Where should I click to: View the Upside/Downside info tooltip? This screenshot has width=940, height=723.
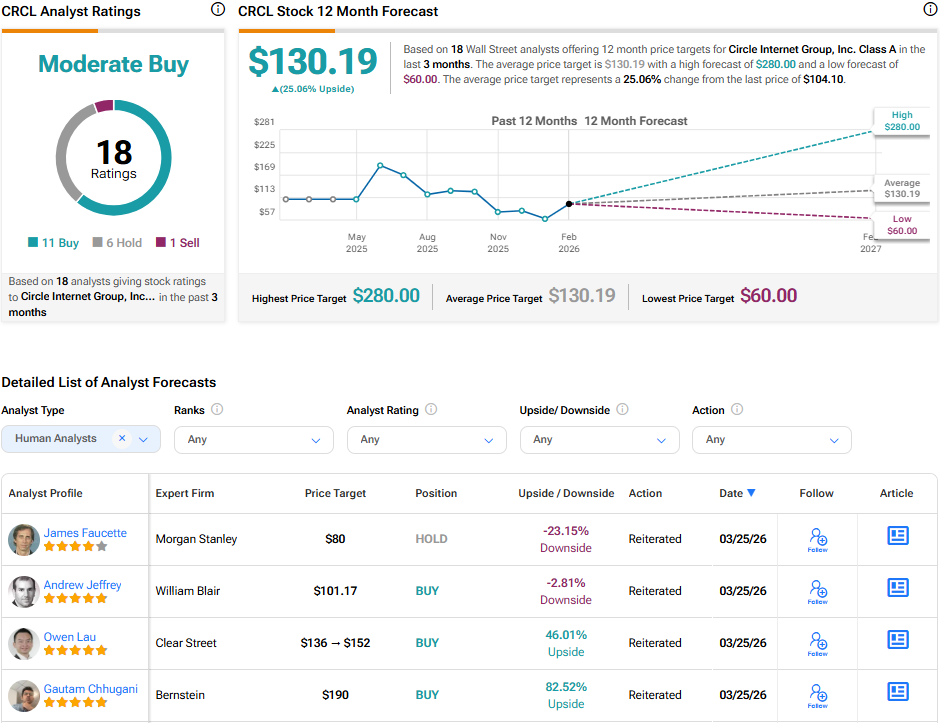622,409
